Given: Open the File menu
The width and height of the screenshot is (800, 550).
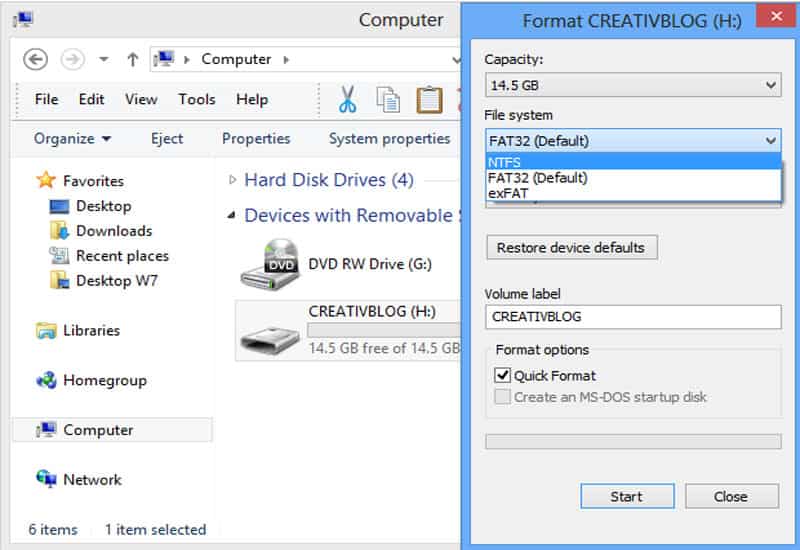Looking at the screenshot, I should pyautogui.click(x=46, y=99).
